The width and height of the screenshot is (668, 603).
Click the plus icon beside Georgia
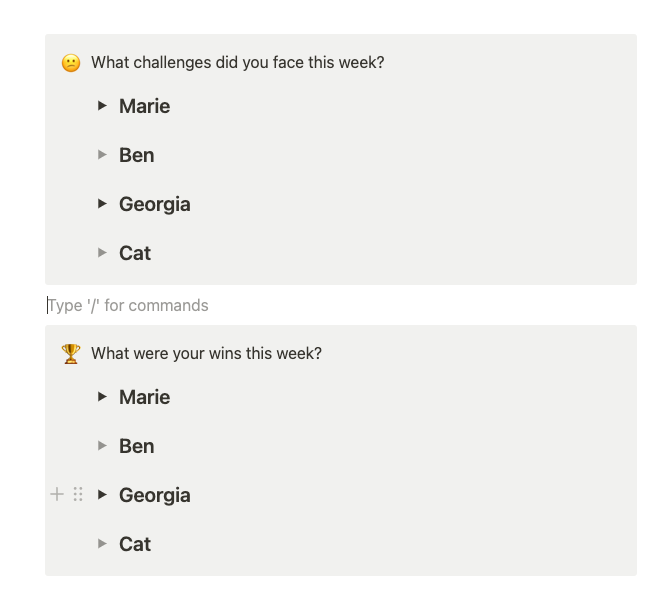[x=57, y=495]
